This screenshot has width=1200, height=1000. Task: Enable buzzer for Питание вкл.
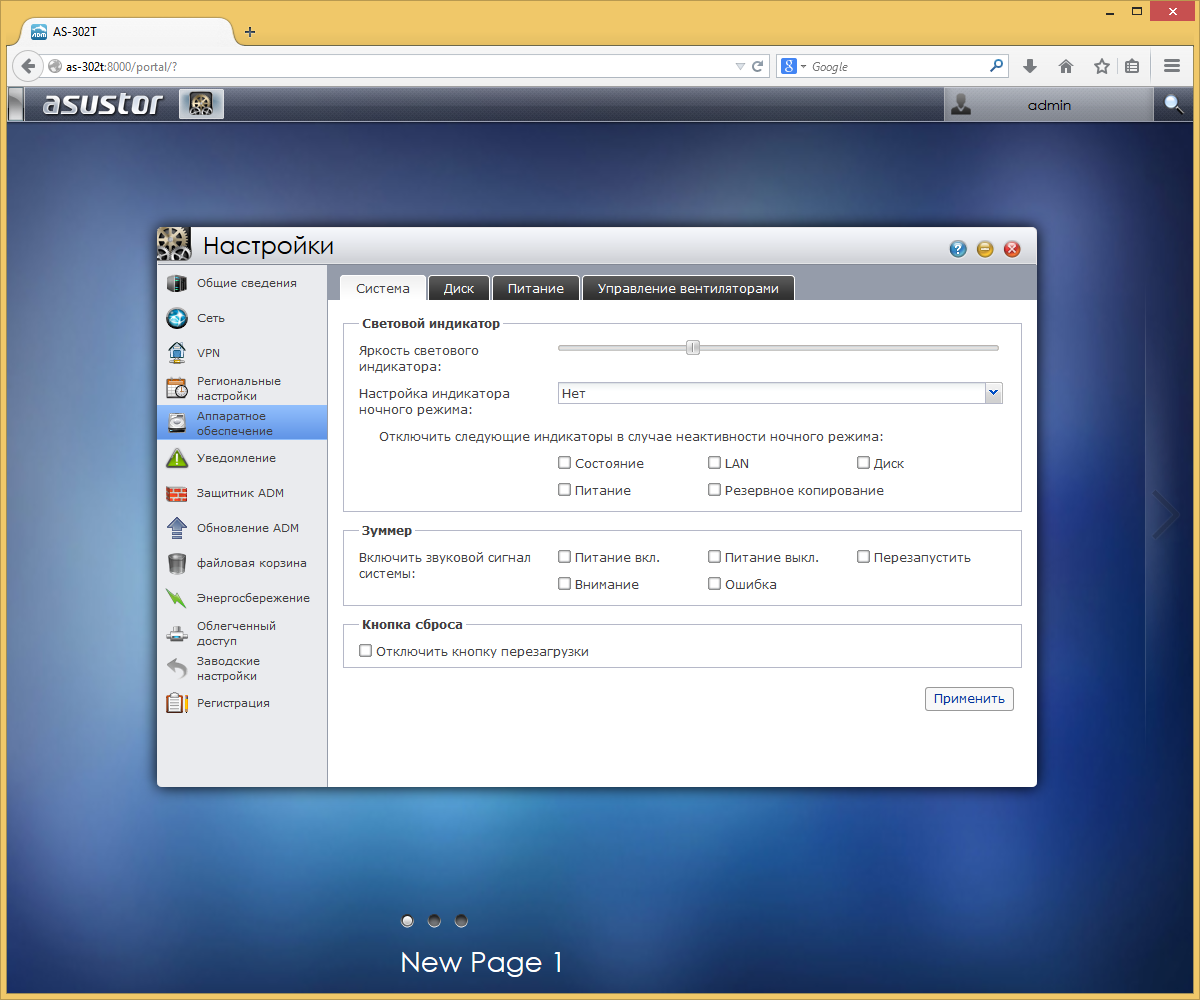click(x=564, y=557)
